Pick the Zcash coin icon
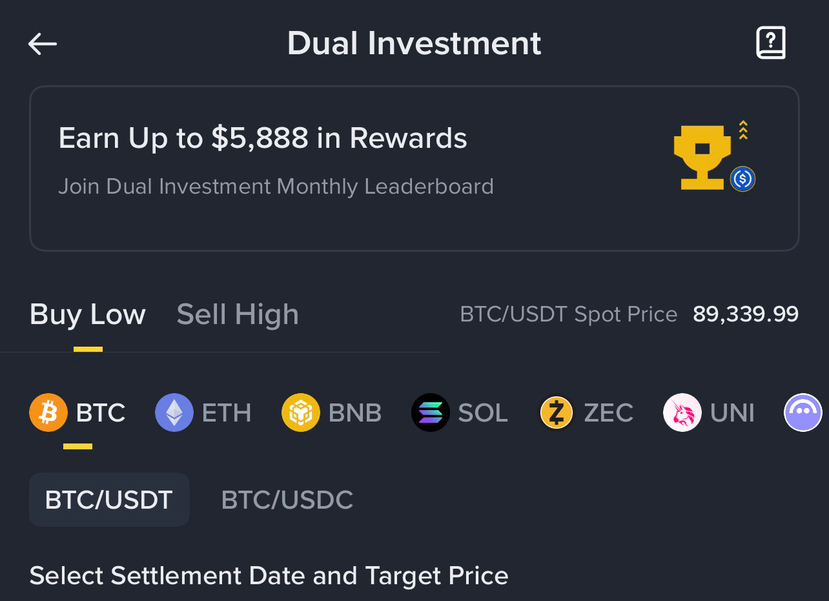The width and height of the screenshot is (829, 601). click(x=556, y=412)
